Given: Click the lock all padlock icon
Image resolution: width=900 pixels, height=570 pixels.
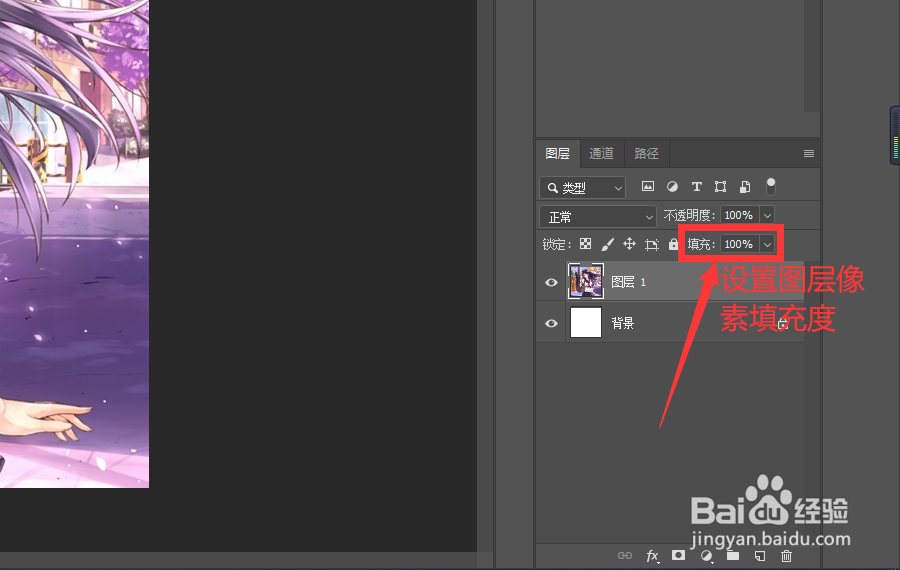Looking at the screenshot, I should point(673,244).
